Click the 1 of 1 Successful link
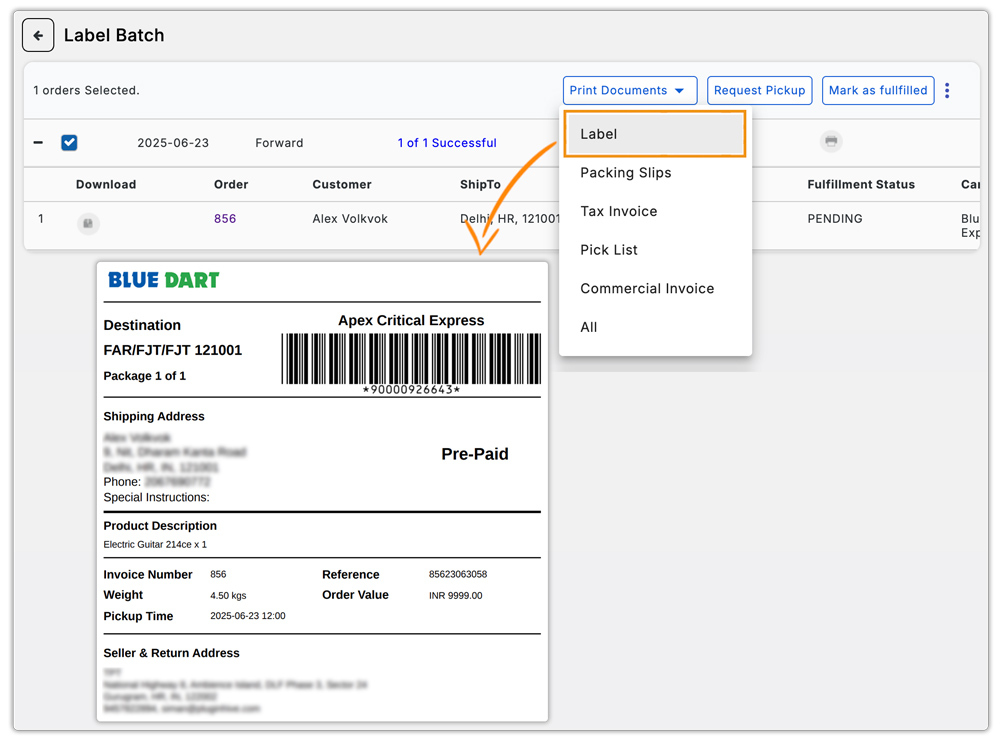1000x741 pixels. click(x=446, y=143)
